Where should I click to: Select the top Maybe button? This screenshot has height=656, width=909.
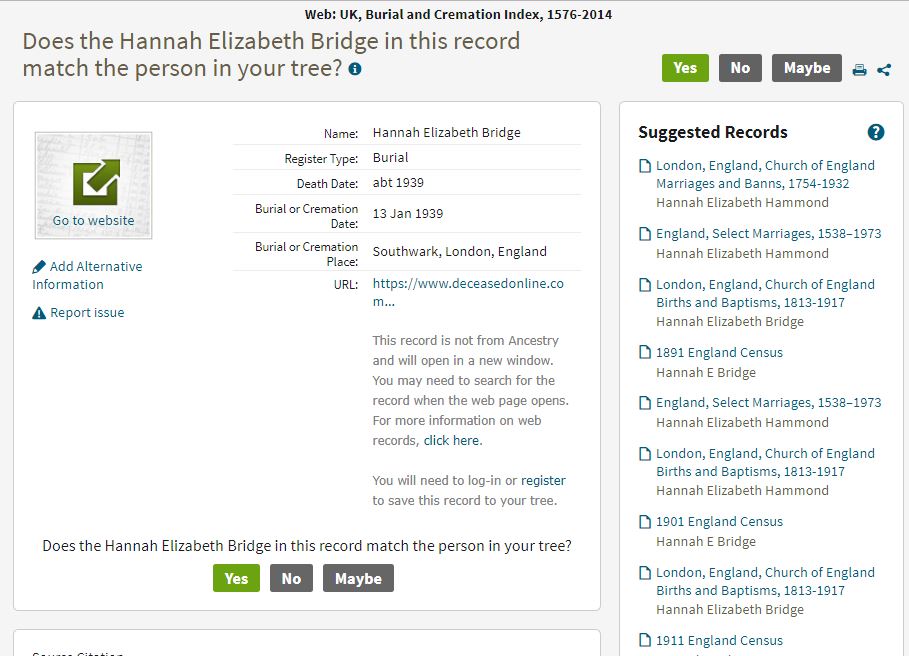tap(806, 68)
